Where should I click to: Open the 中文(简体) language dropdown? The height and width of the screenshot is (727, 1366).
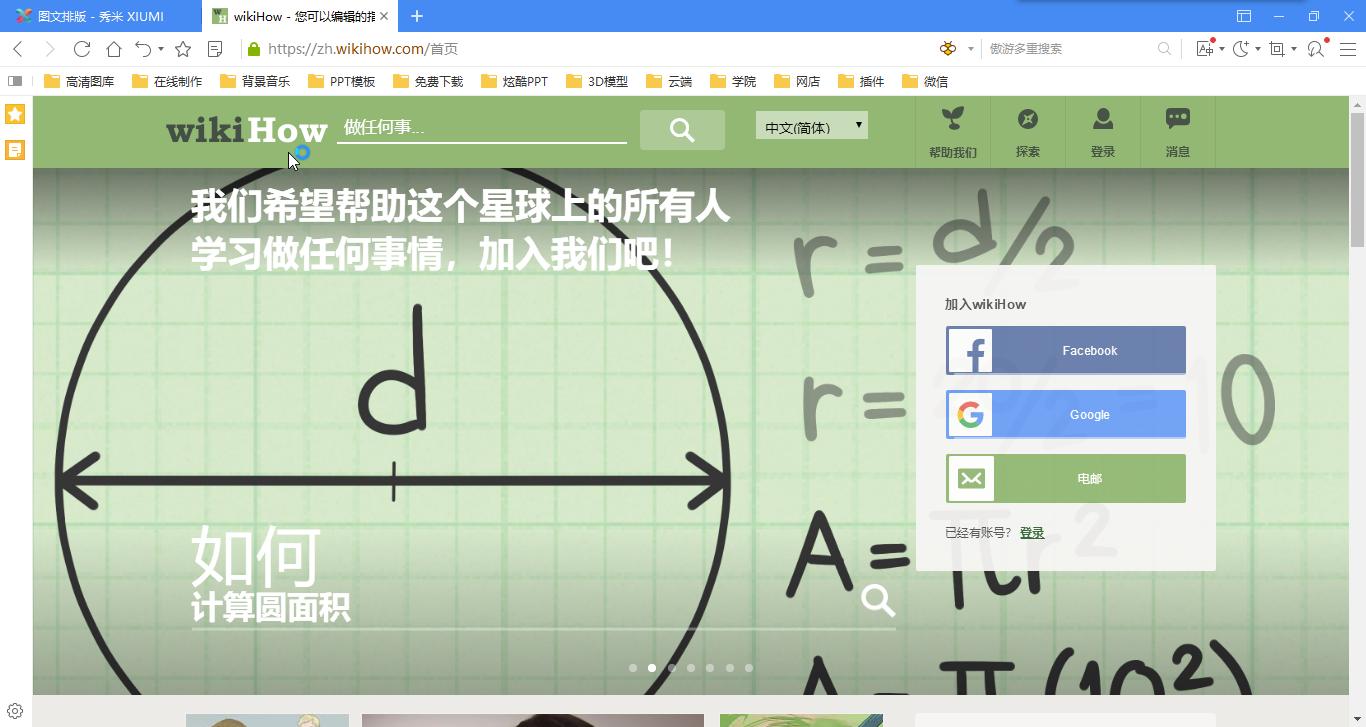coord(810,125)
